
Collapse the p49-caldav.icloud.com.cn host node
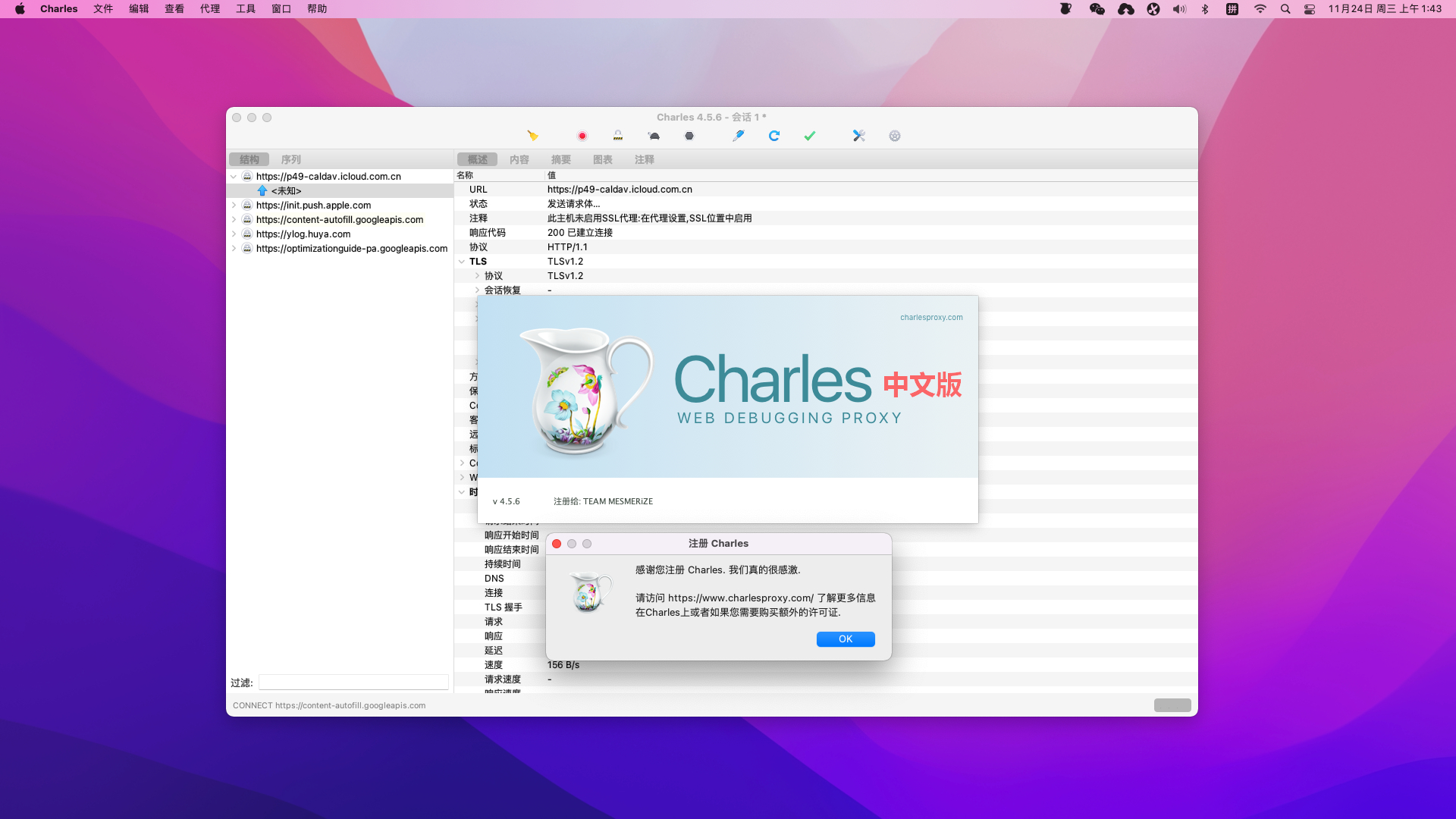point(234,177)
